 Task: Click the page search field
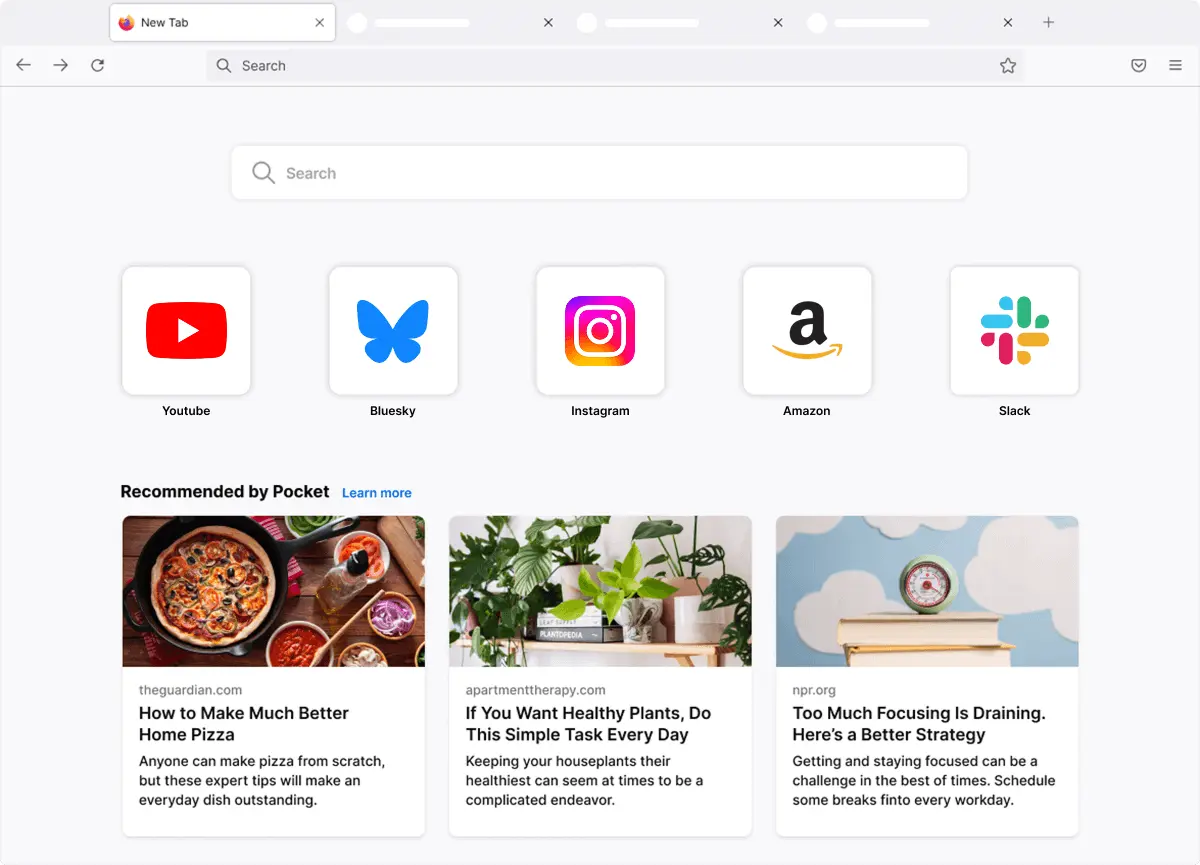(x=600, y=172)
